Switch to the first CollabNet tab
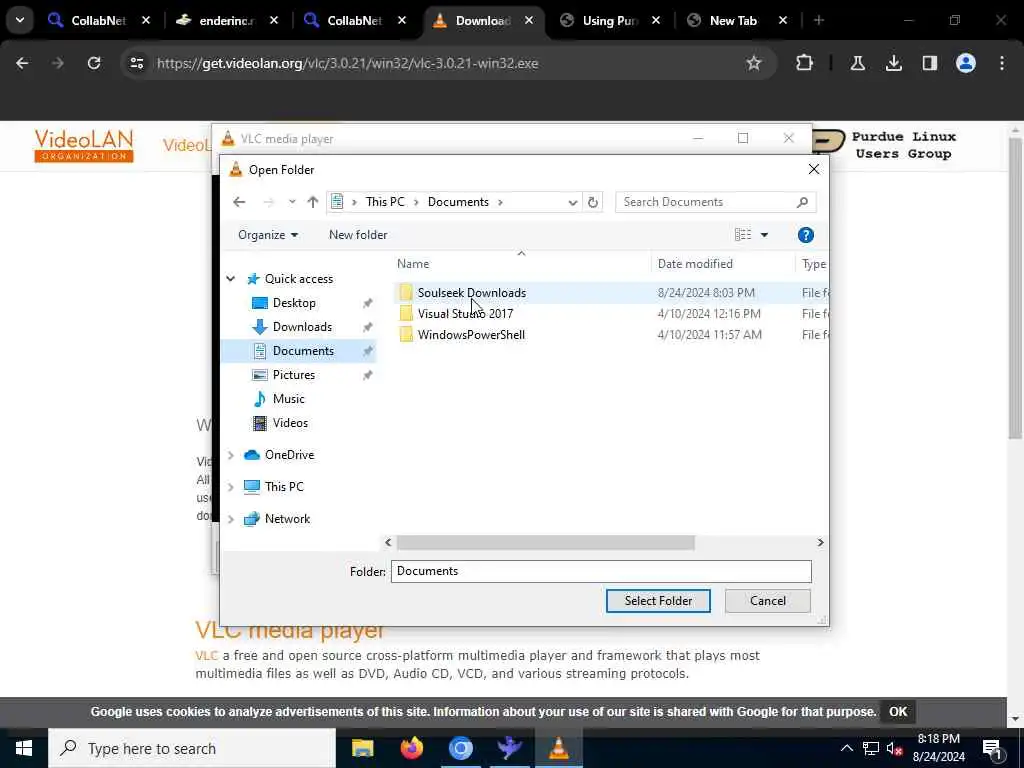The height and width of the screenshot is (768, 1024). point(98,21)
